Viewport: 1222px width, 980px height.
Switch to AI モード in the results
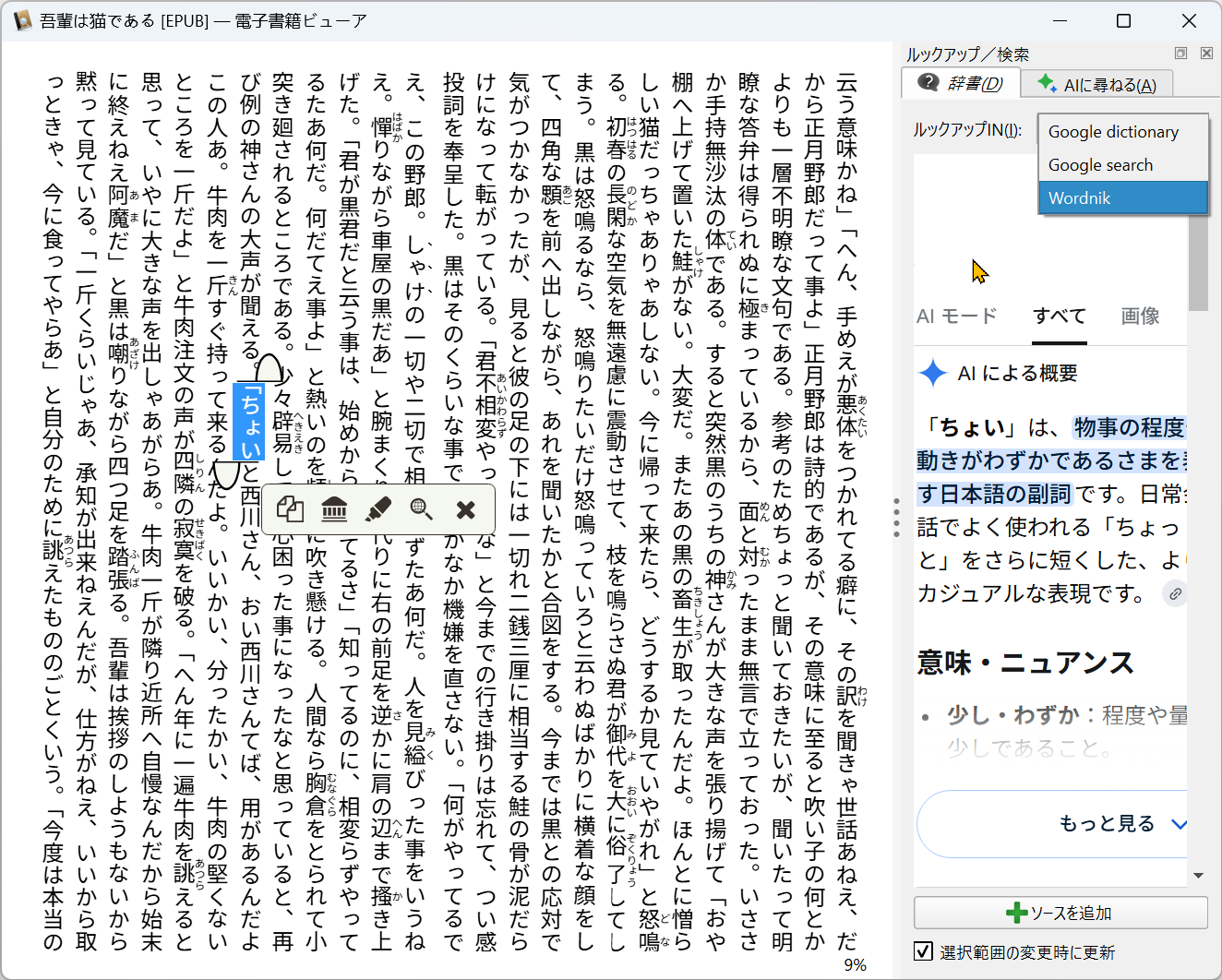(957, 317)
